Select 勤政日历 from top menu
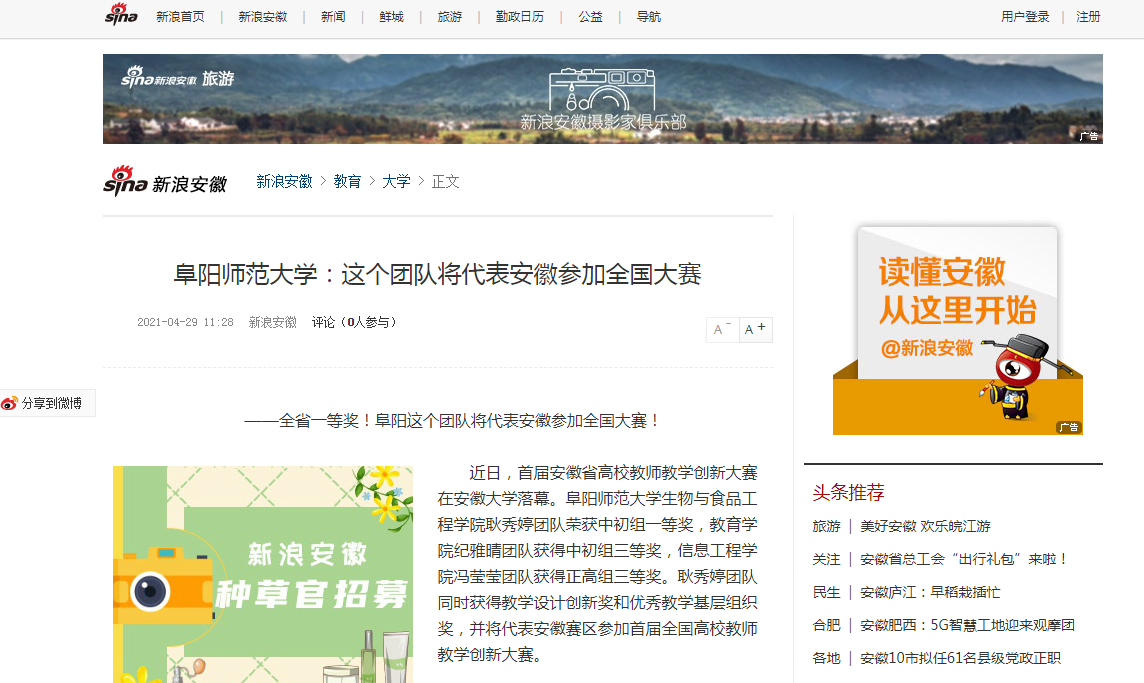The width and height of the screenshot is (1144, 683). tap(520, 17)
